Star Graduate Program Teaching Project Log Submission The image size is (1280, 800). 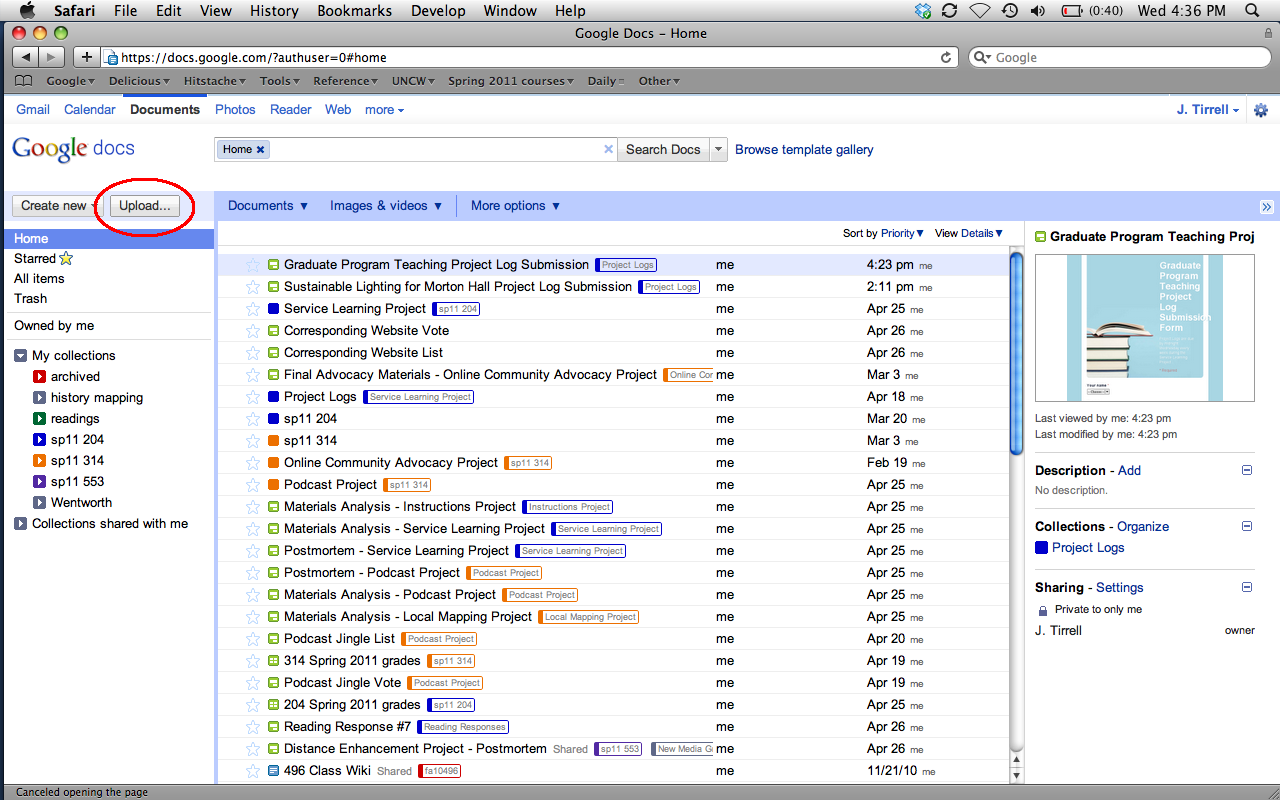point(253,265)
